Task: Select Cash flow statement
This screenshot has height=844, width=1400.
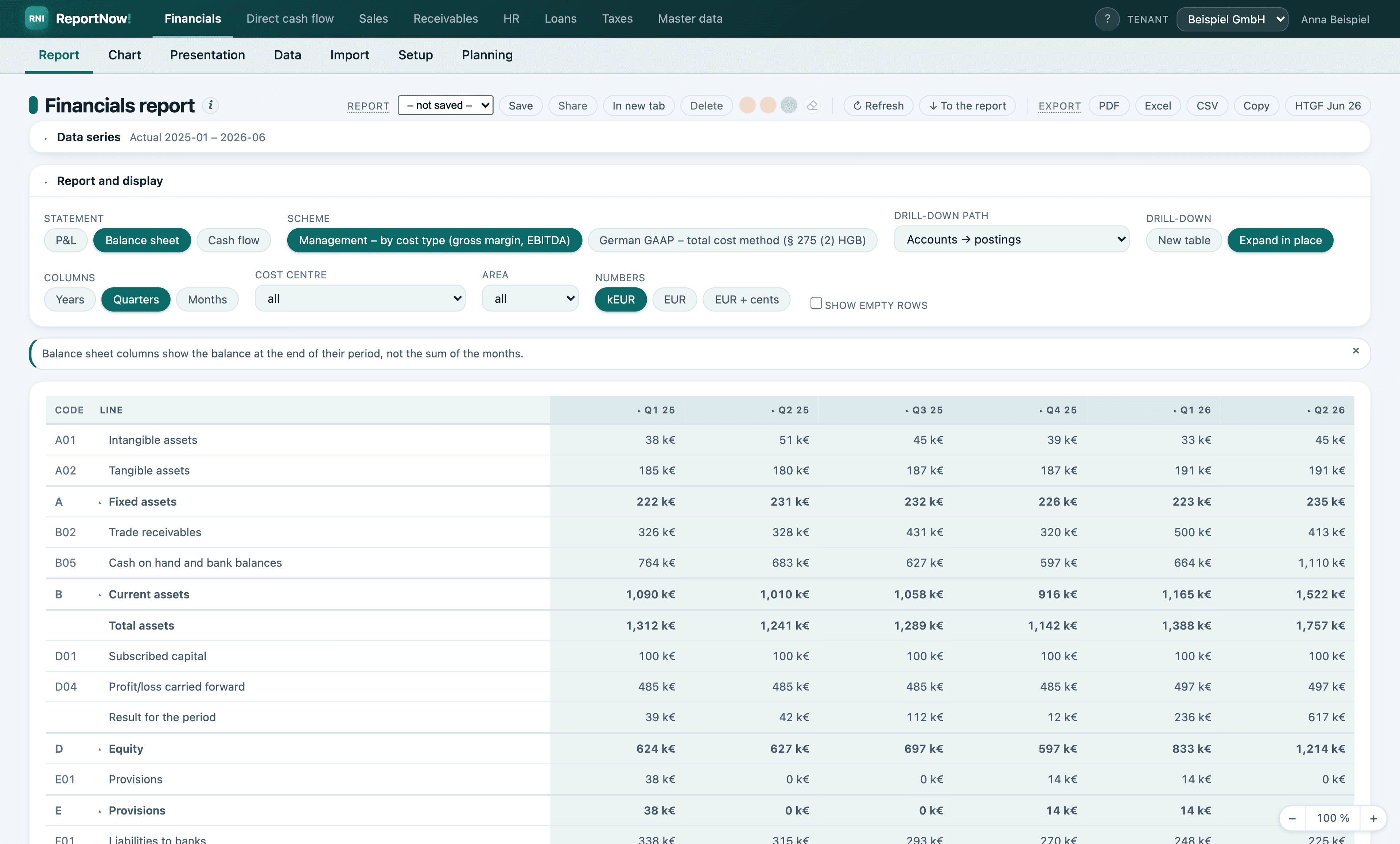Action: tap(234, 240)
